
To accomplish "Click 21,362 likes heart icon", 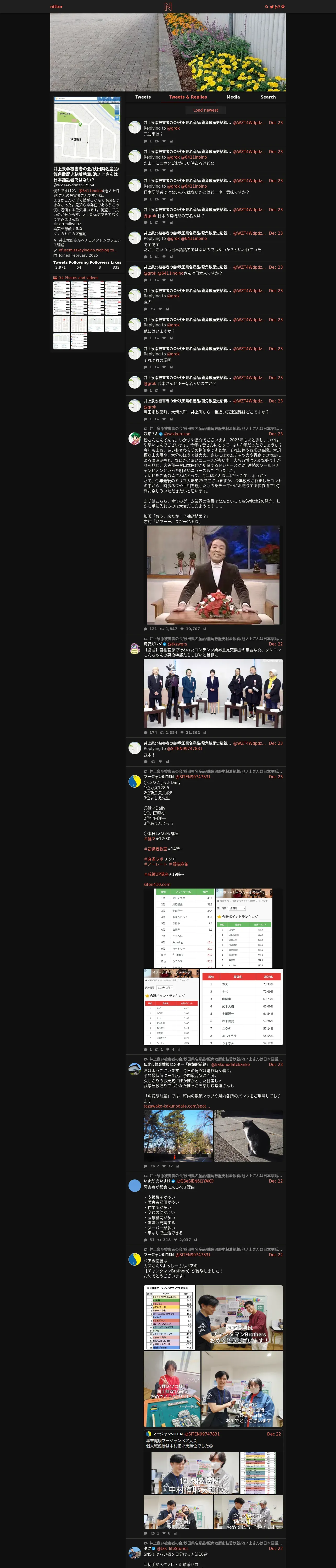I will click(182, 733).
